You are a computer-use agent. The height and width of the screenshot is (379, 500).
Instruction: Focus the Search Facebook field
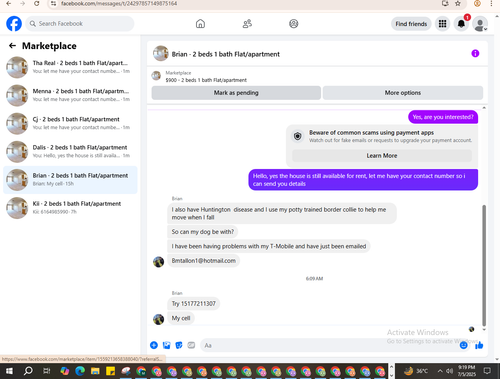click(x=80, y=24)
